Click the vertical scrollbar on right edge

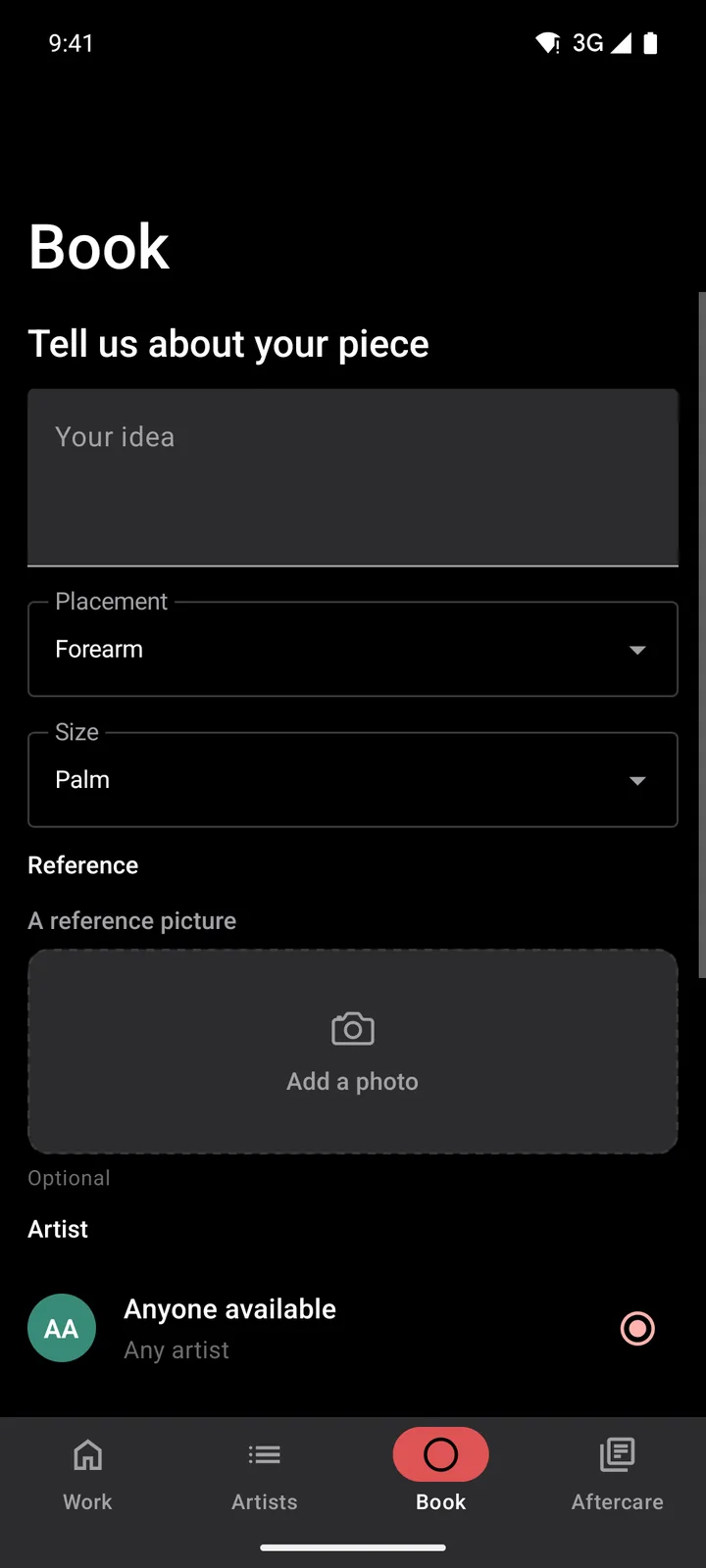point(702,634)
